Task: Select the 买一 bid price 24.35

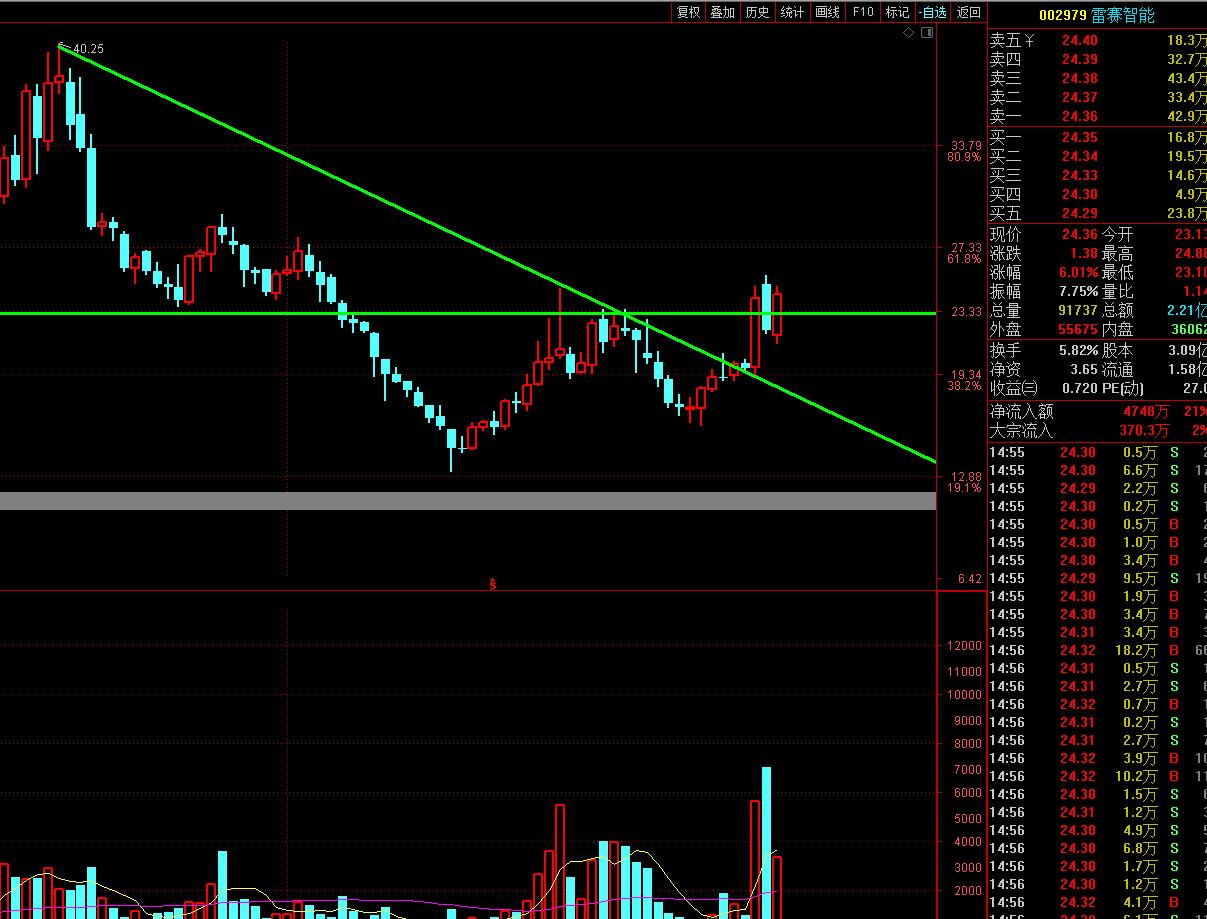Action: click(1079, 138)
